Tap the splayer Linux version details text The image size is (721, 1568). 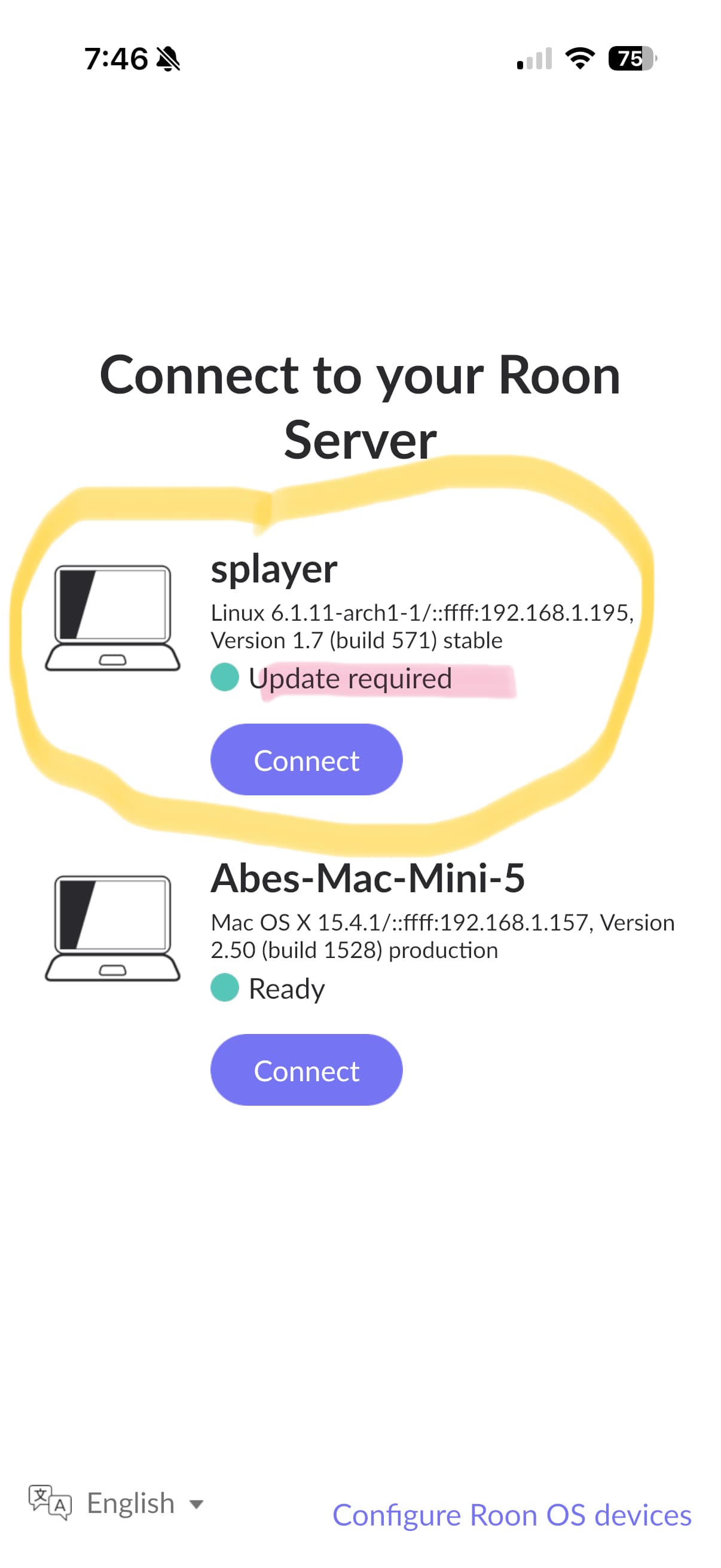422,626
